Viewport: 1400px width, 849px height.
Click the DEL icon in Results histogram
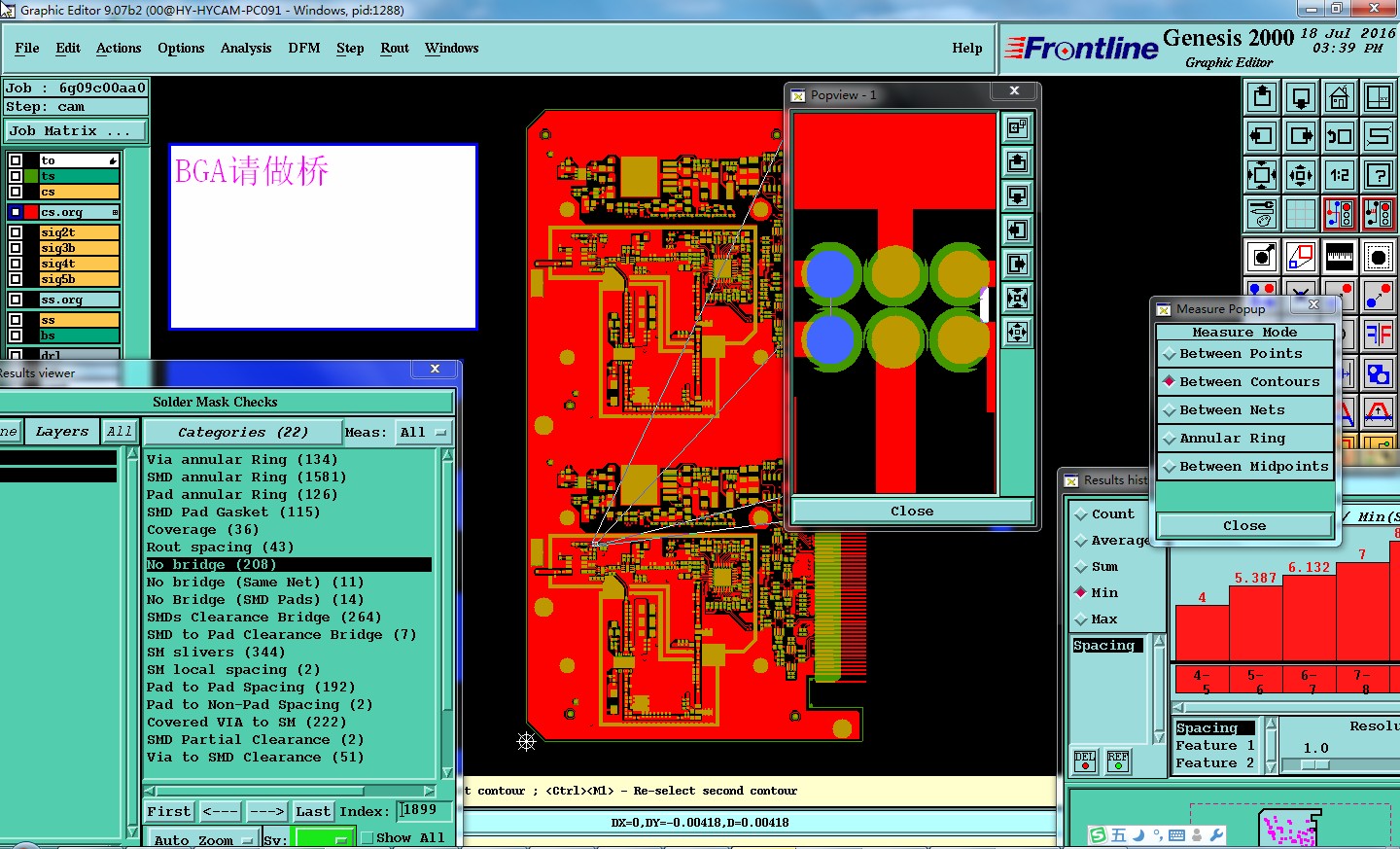(x=1085, y=761)
